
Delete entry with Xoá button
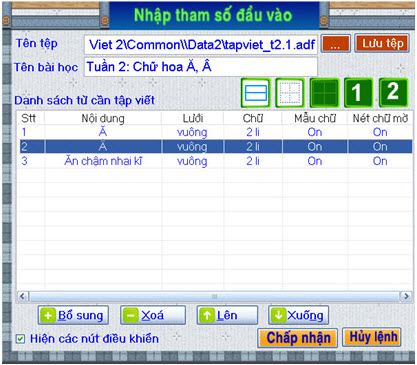[x=153, y=315]
